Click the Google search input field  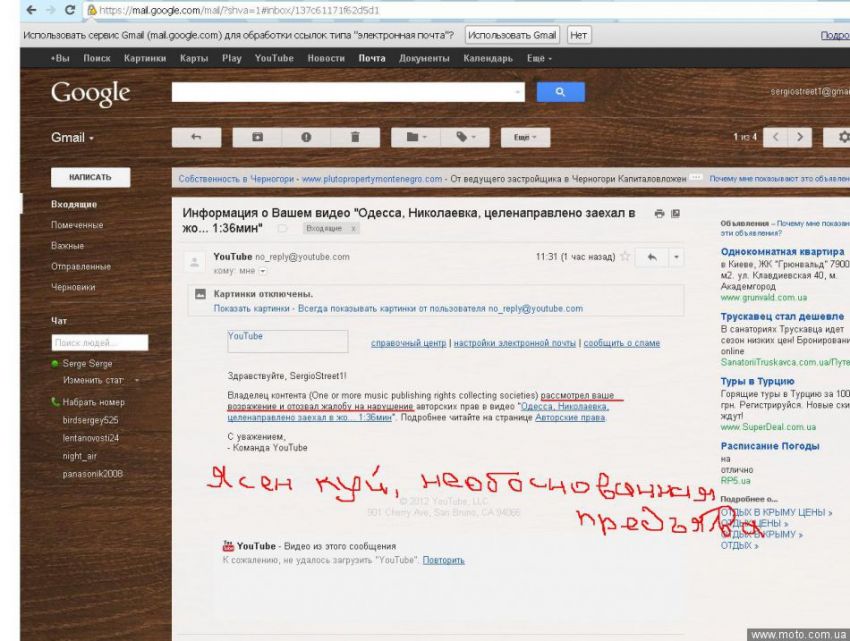pyautogui.click(x=348, y=92)
